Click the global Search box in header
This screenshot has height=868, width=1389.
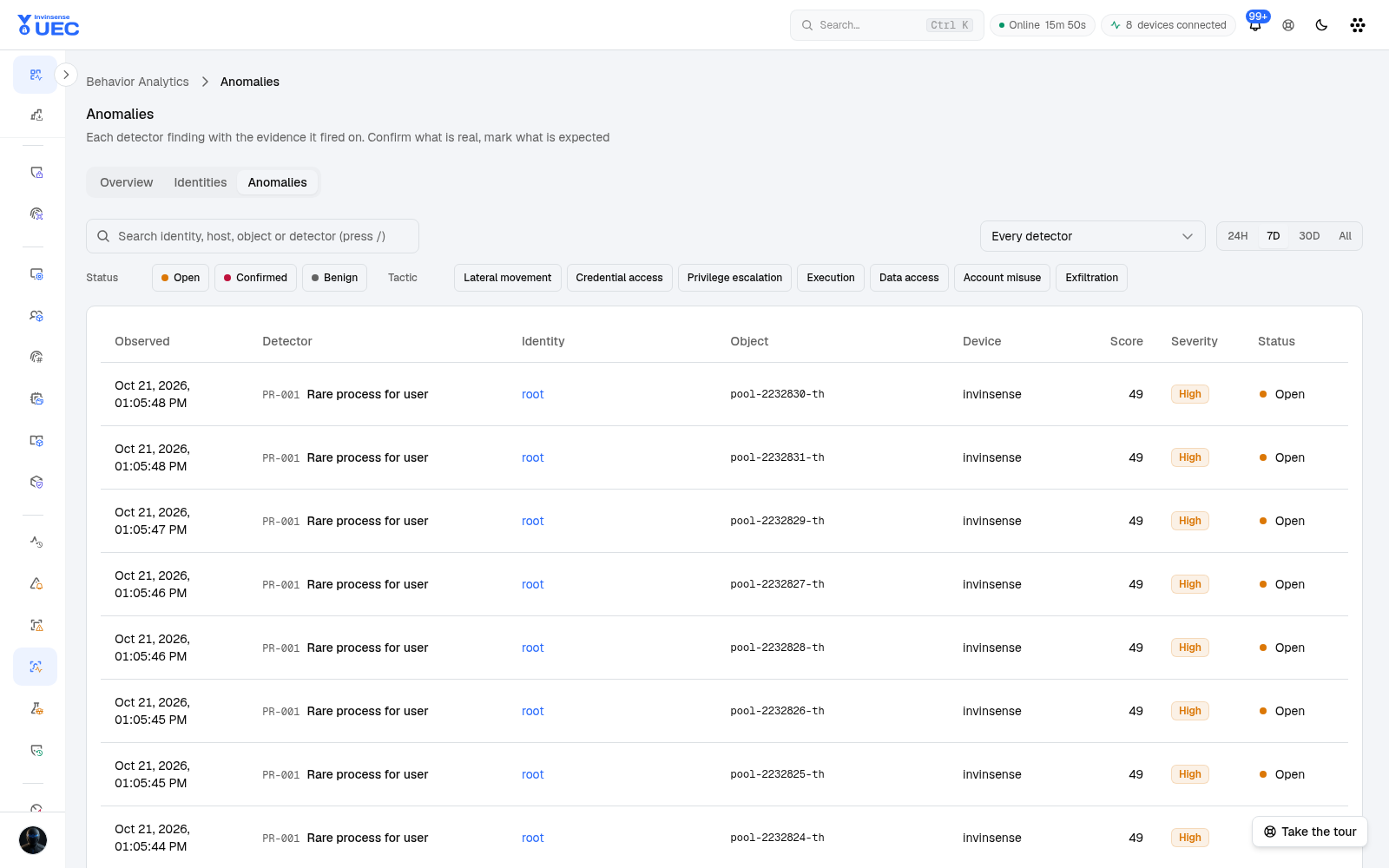(x=886, y=25)
